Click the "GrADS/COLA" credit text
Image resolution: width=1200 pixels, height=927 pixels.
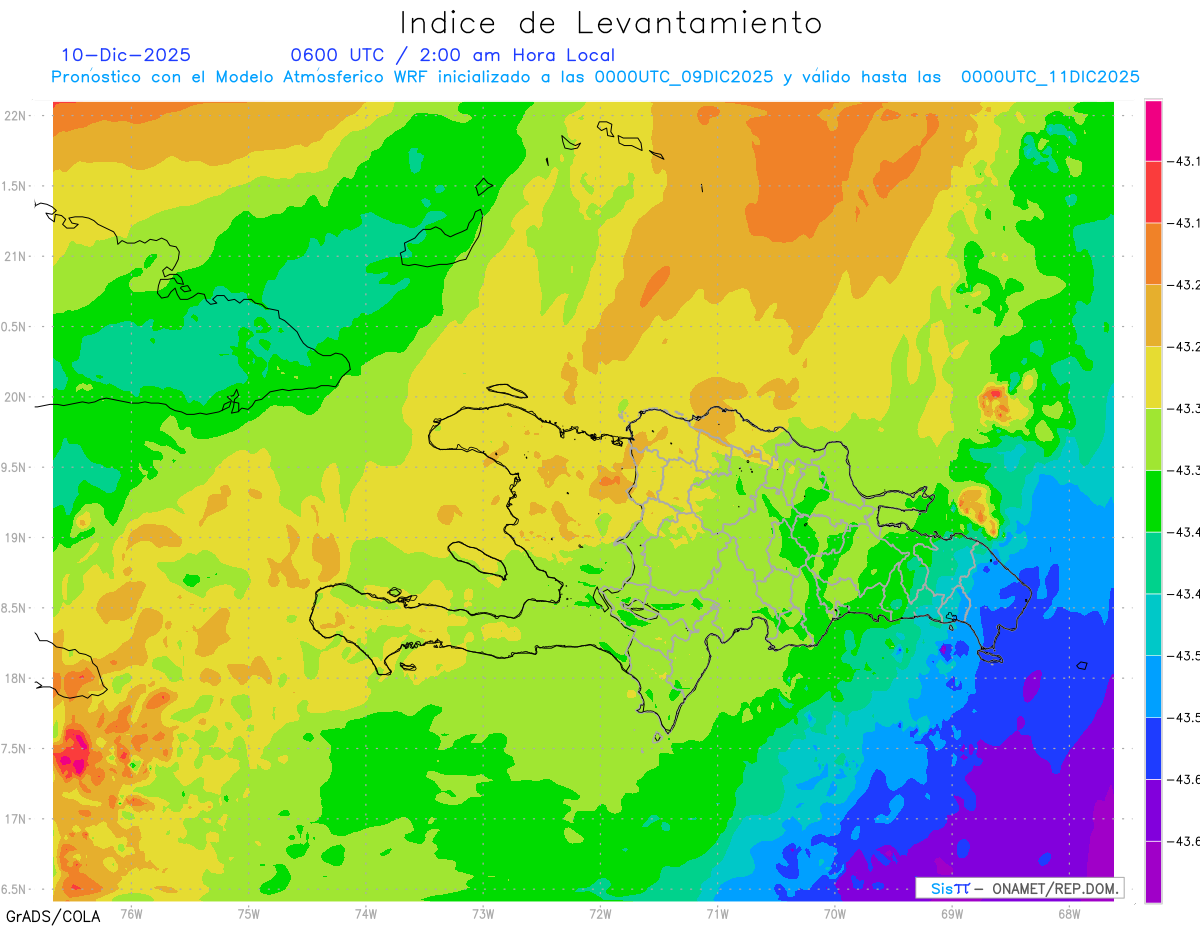[x=53, y=916]
